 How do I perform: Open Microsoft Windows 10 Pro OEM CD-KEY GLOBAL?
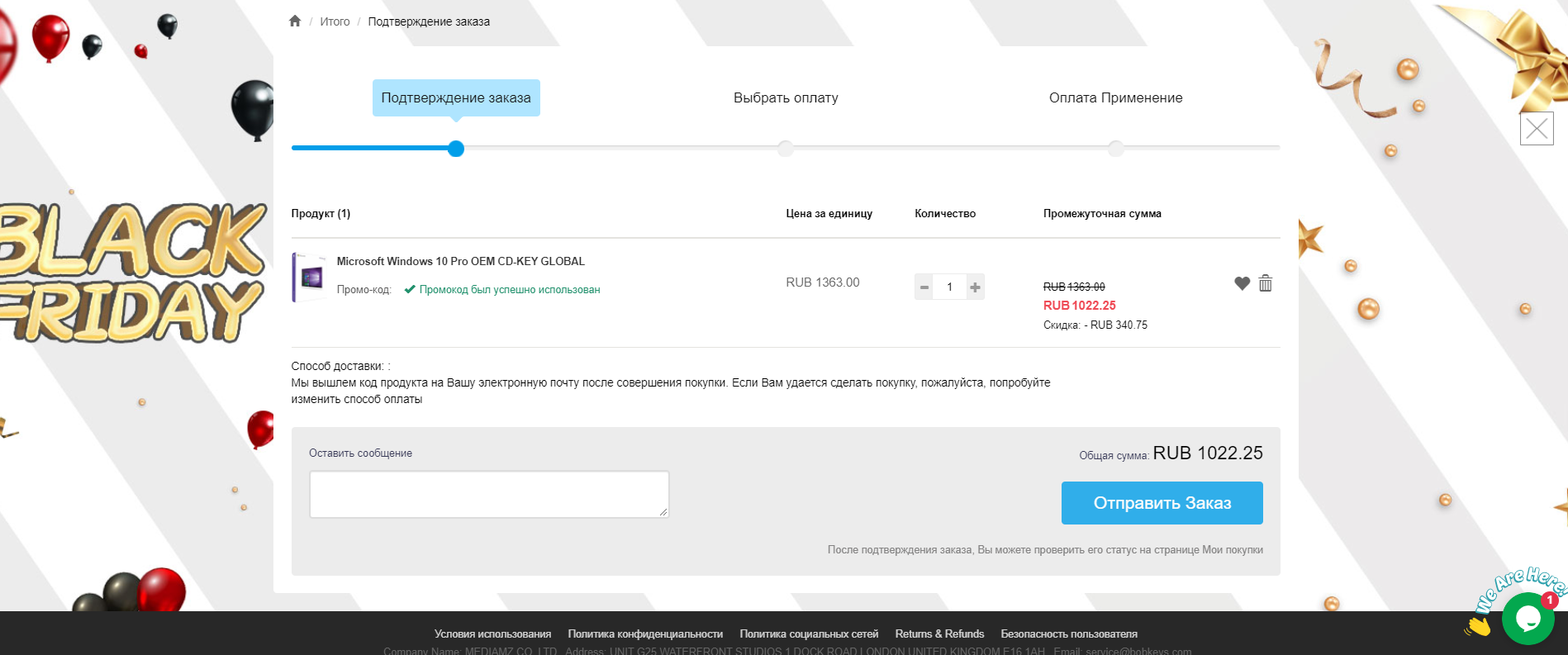461,261
